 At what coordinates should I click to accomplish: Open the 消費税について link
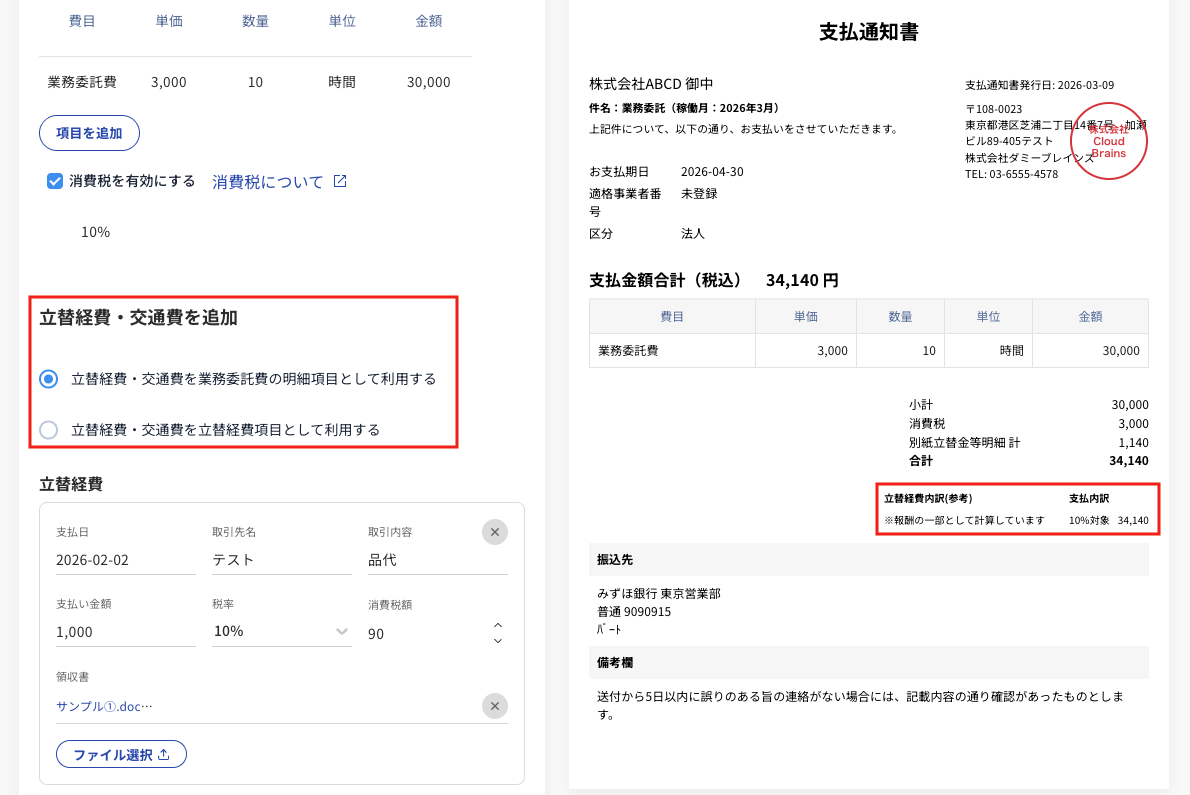[267, 181]
